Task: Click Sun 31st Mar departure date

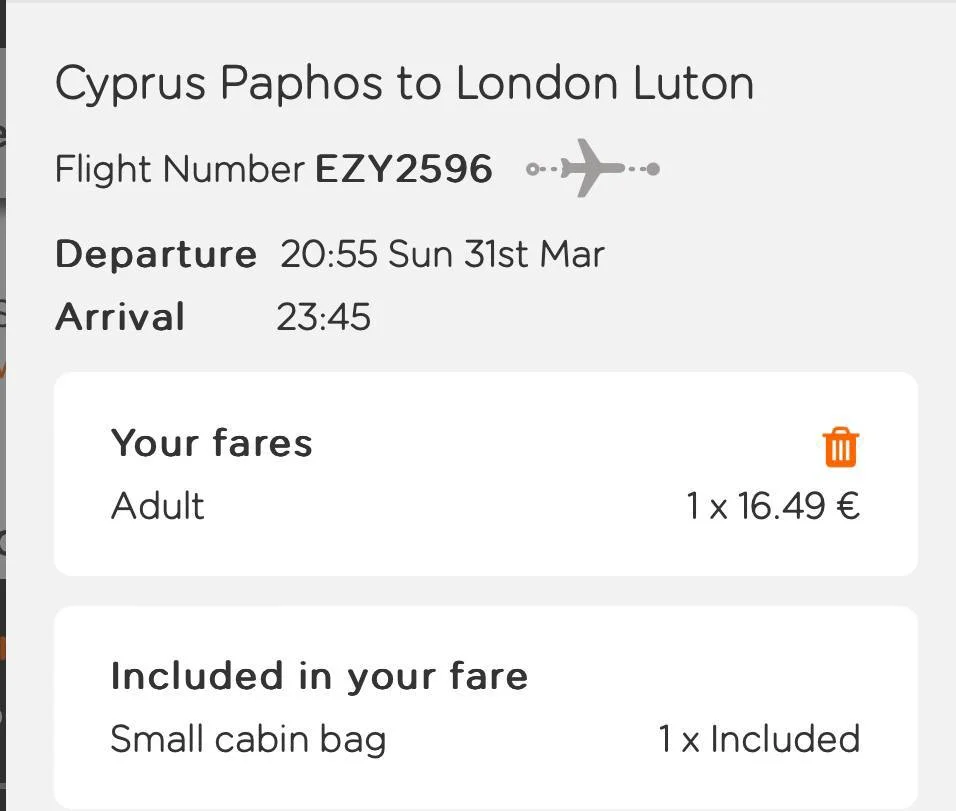Action: click(496, 254)
